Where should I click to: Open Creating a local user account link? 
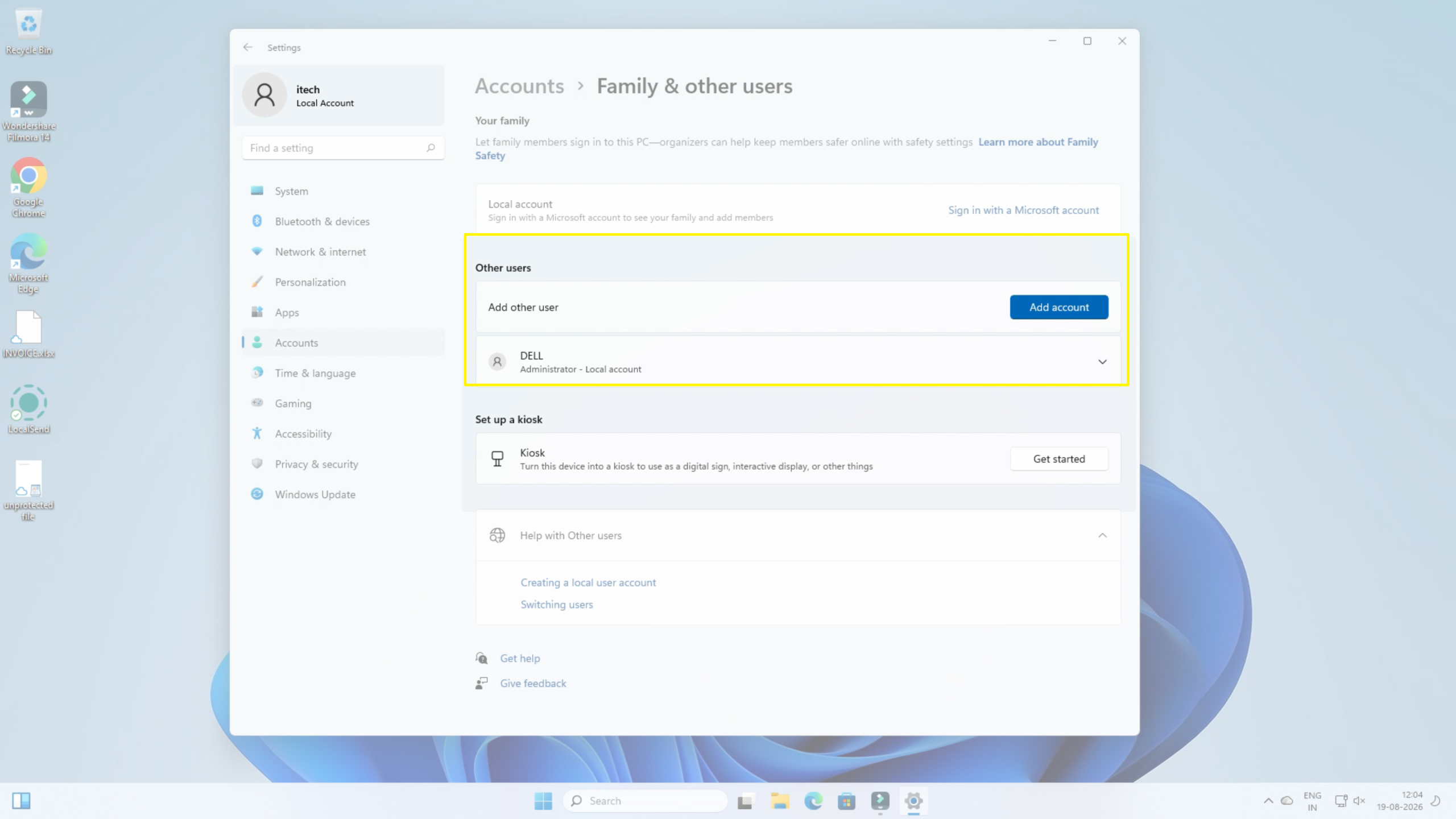coord(588,582)
